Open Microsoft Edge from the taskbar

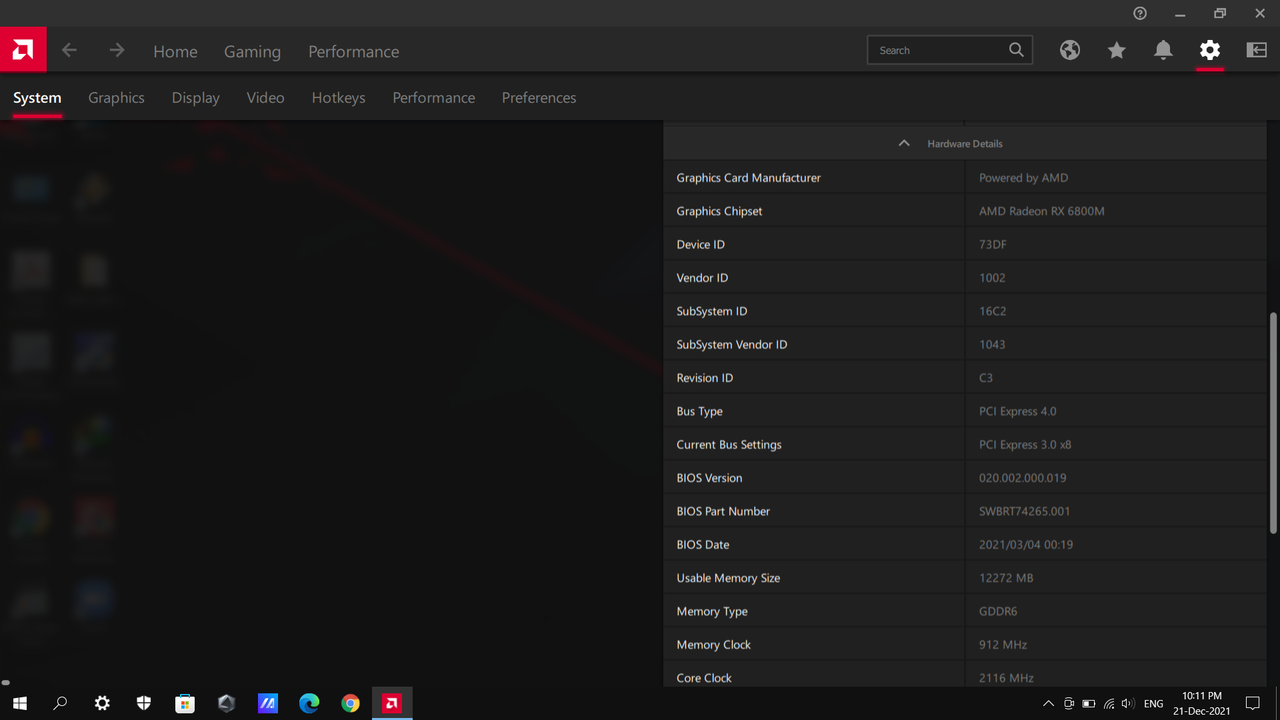[x=309, y=703]
